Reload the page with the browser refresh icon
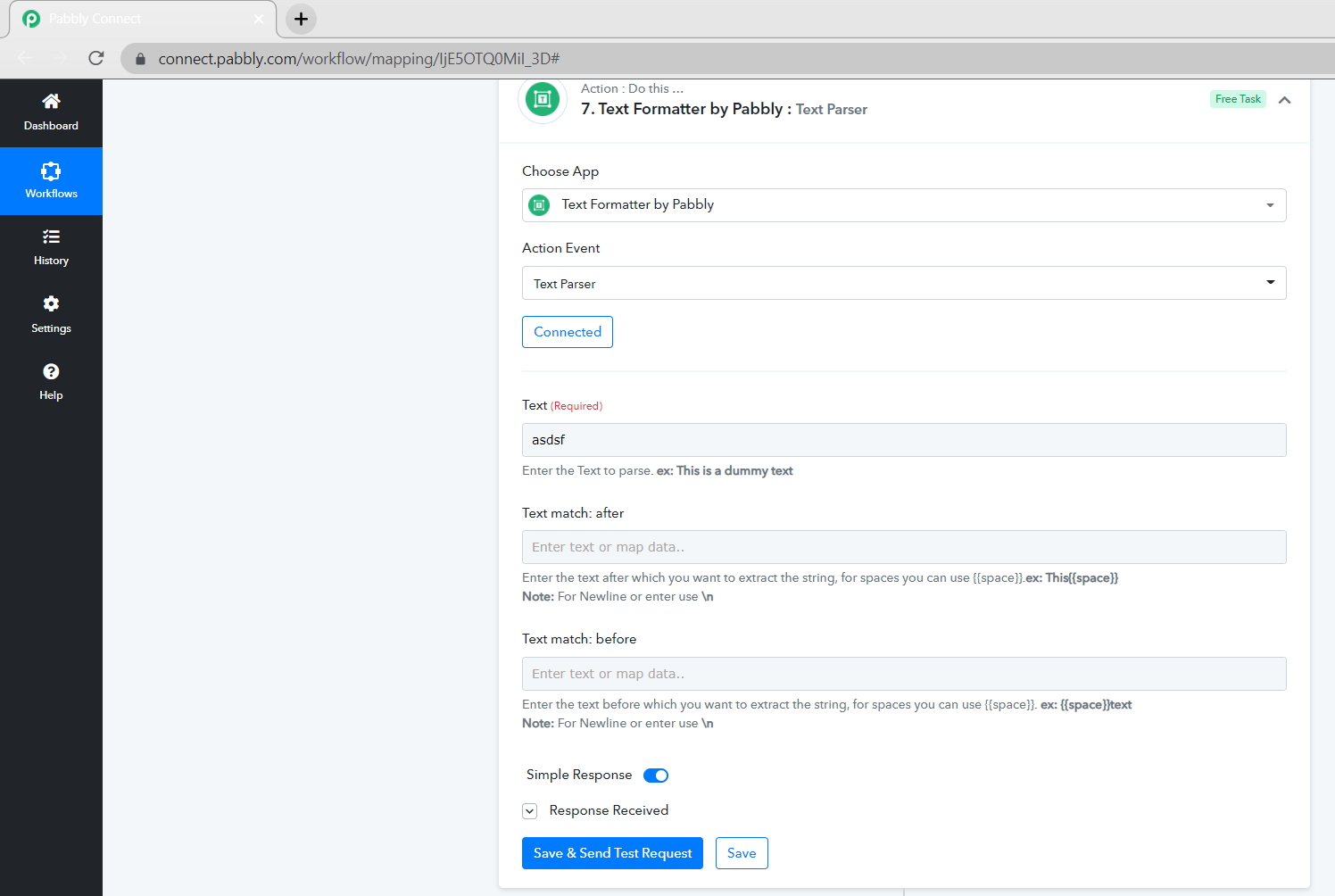The width and height of the screenshot is (1335, 896). click(96, 59)
